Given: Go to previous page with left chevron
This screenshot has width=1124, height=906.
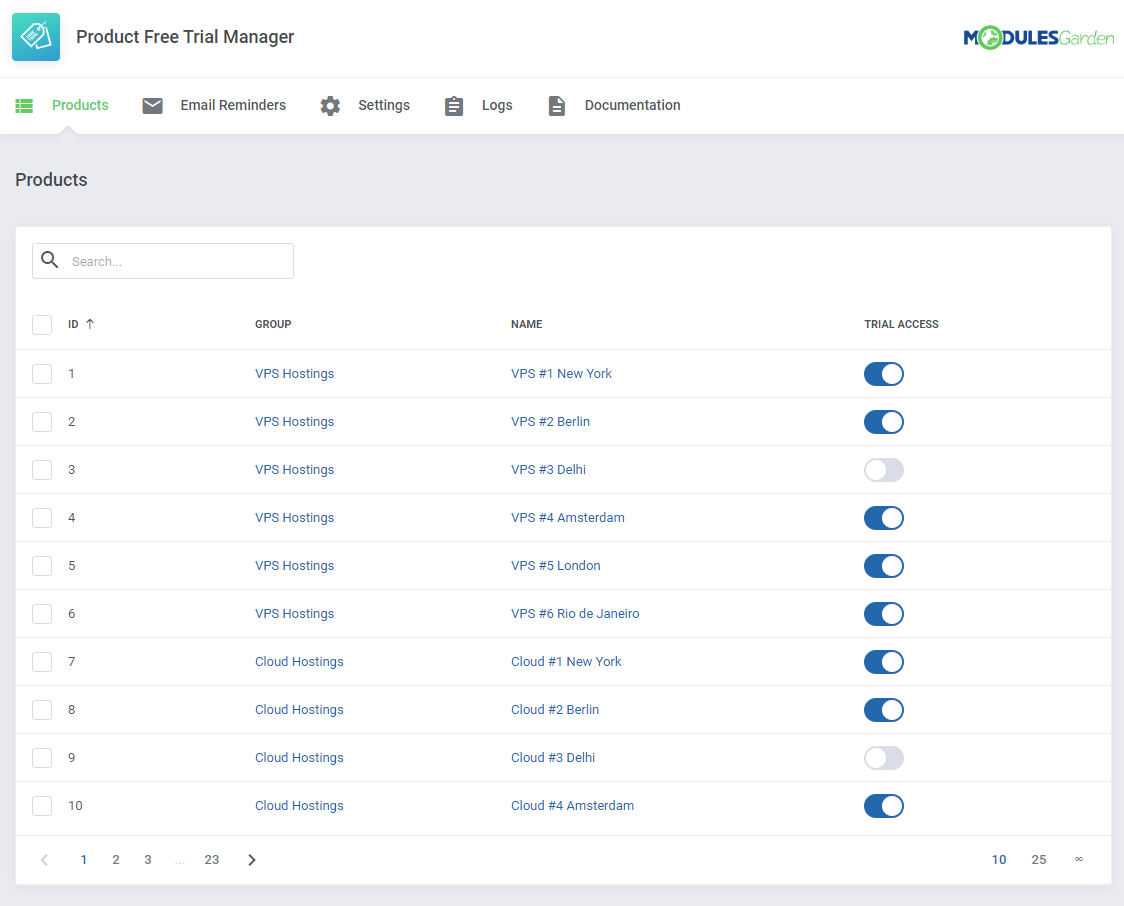Looking at the screenshot, I should point(44,859).
